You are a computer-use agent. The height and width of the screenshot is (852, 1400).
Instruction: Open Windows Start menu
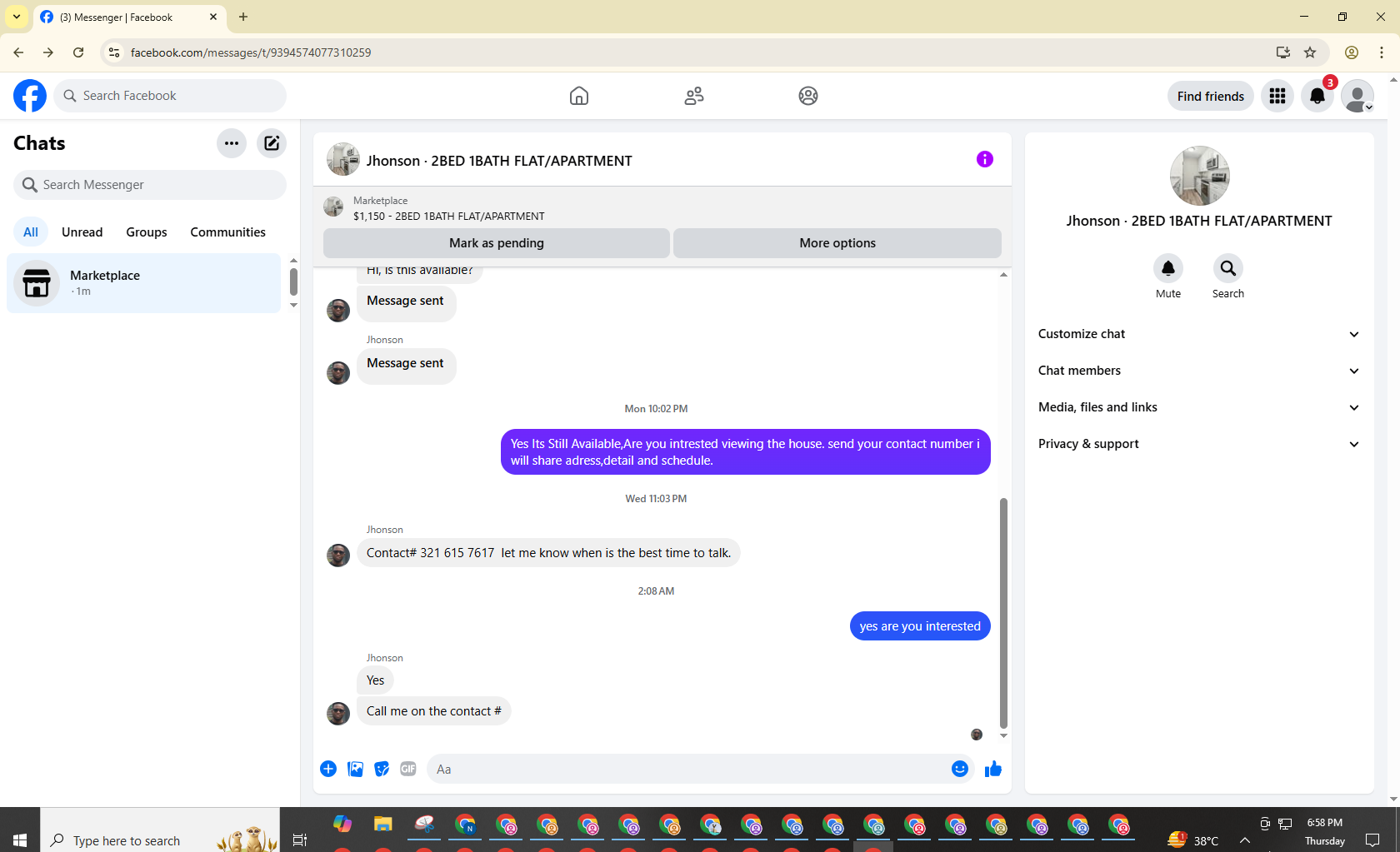20,840
